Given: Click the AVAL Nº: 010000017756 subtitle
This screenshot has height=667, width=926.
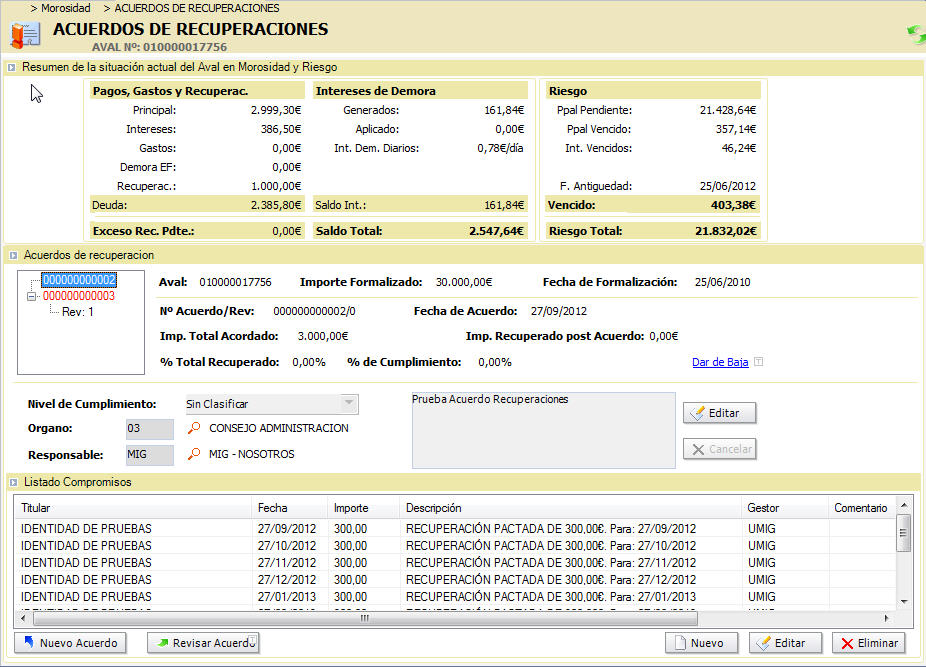Looking at the screenshot, I should pyautogui.click(x=159, y=47).
